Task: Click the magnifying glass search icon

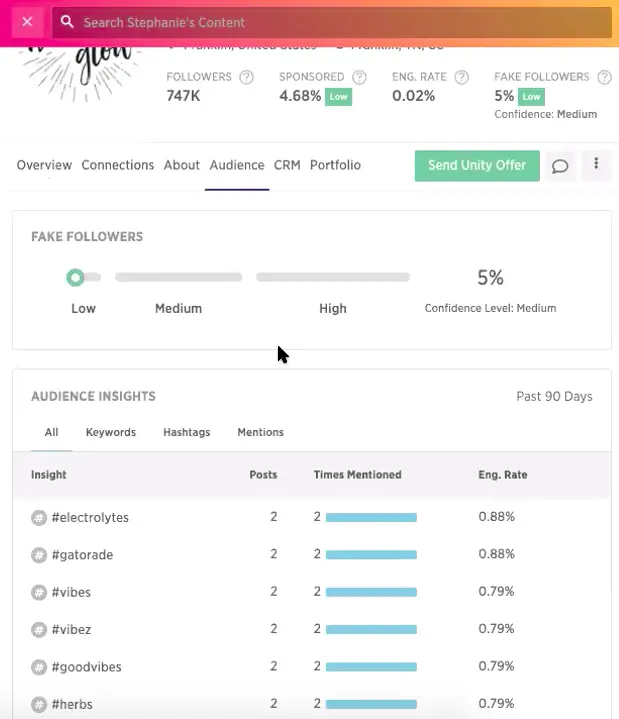Action: (67, 22)
